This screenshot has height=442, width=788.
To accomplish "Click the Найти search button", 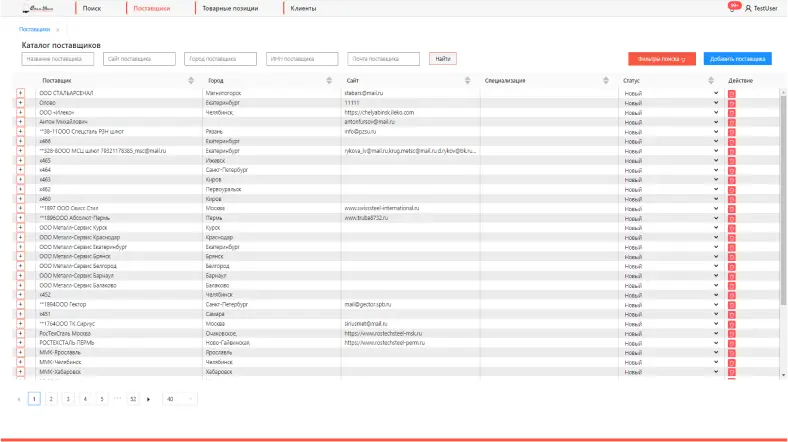I will [442, 59].
